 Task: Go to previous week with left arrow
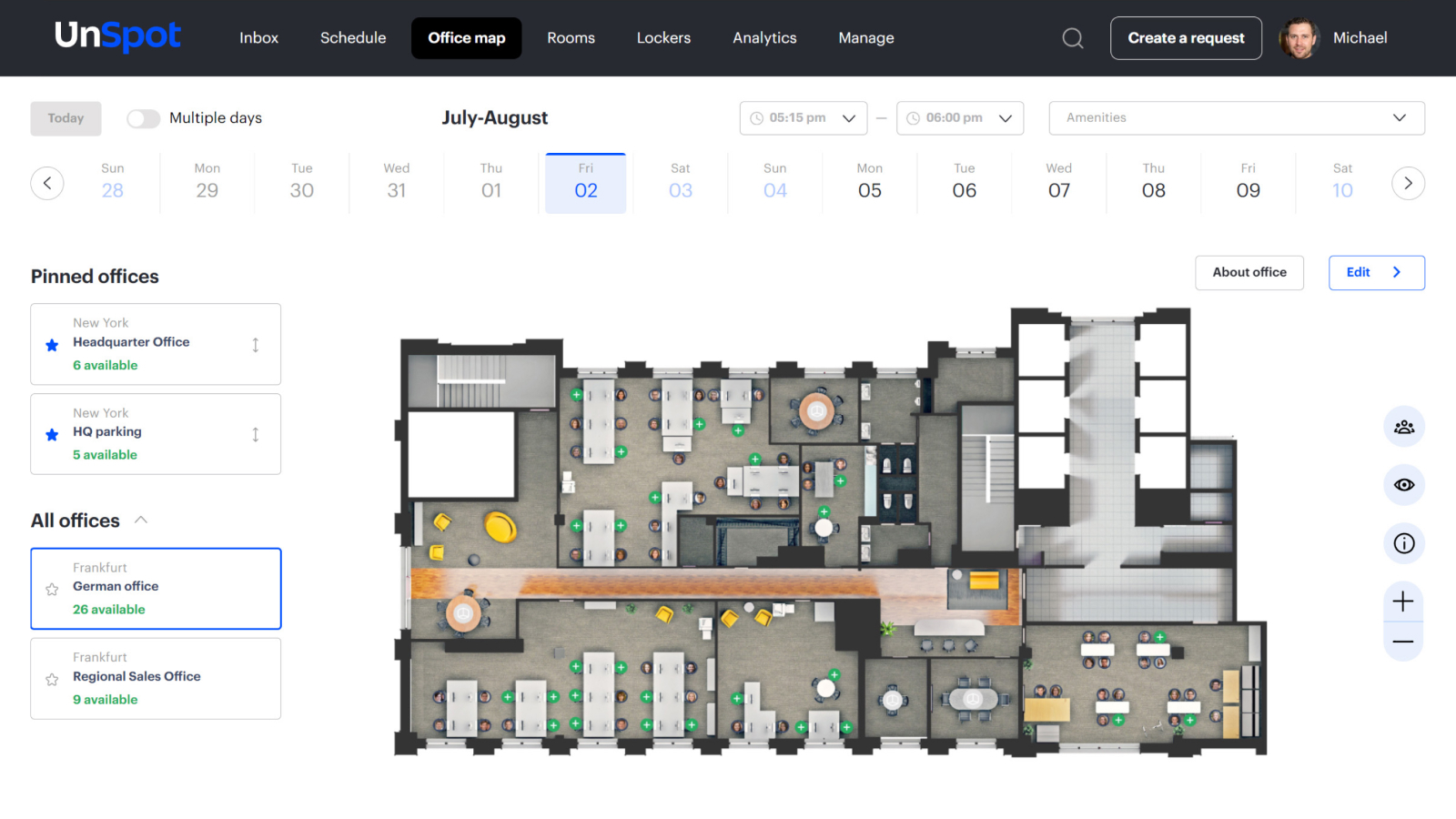pyautogui.click(x=47, y=183)
